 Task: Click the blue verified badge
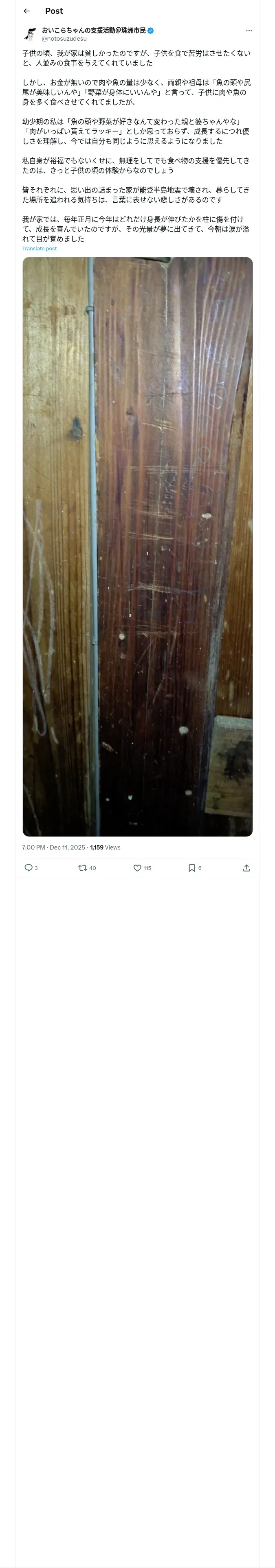click(x=150, y=31)
